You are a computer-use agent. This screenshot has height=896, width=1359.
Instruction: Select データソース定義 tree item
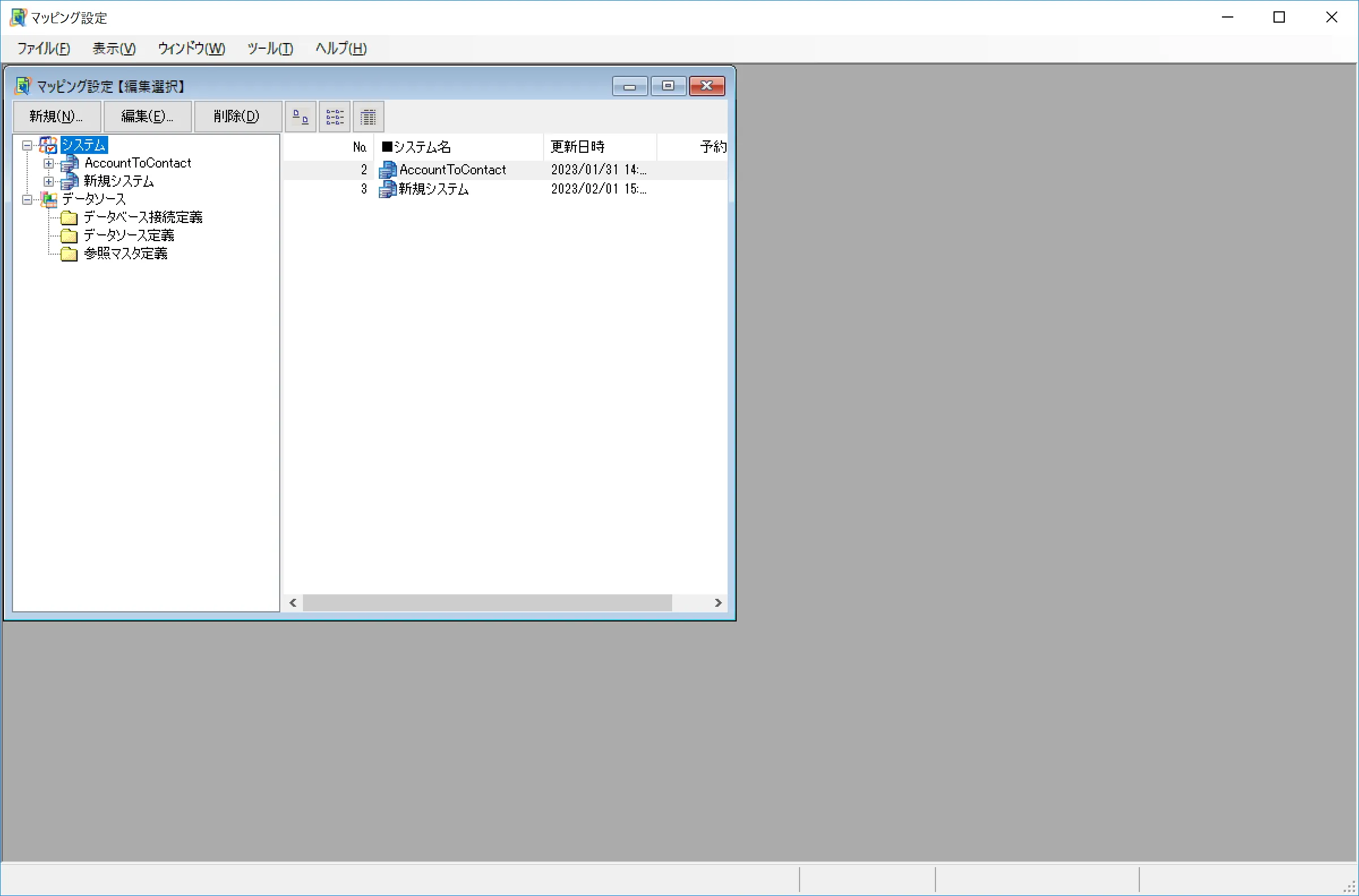(x=129, y=235)
